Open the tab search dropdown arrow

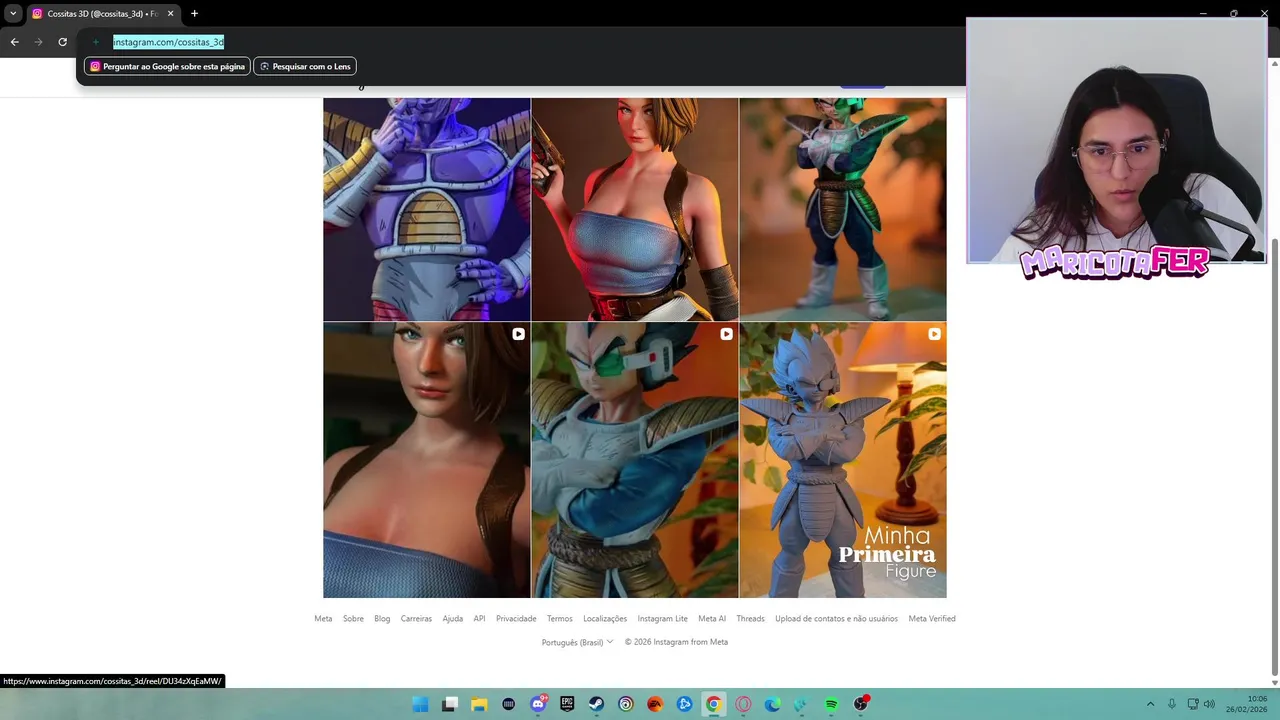tap(13, 14)
